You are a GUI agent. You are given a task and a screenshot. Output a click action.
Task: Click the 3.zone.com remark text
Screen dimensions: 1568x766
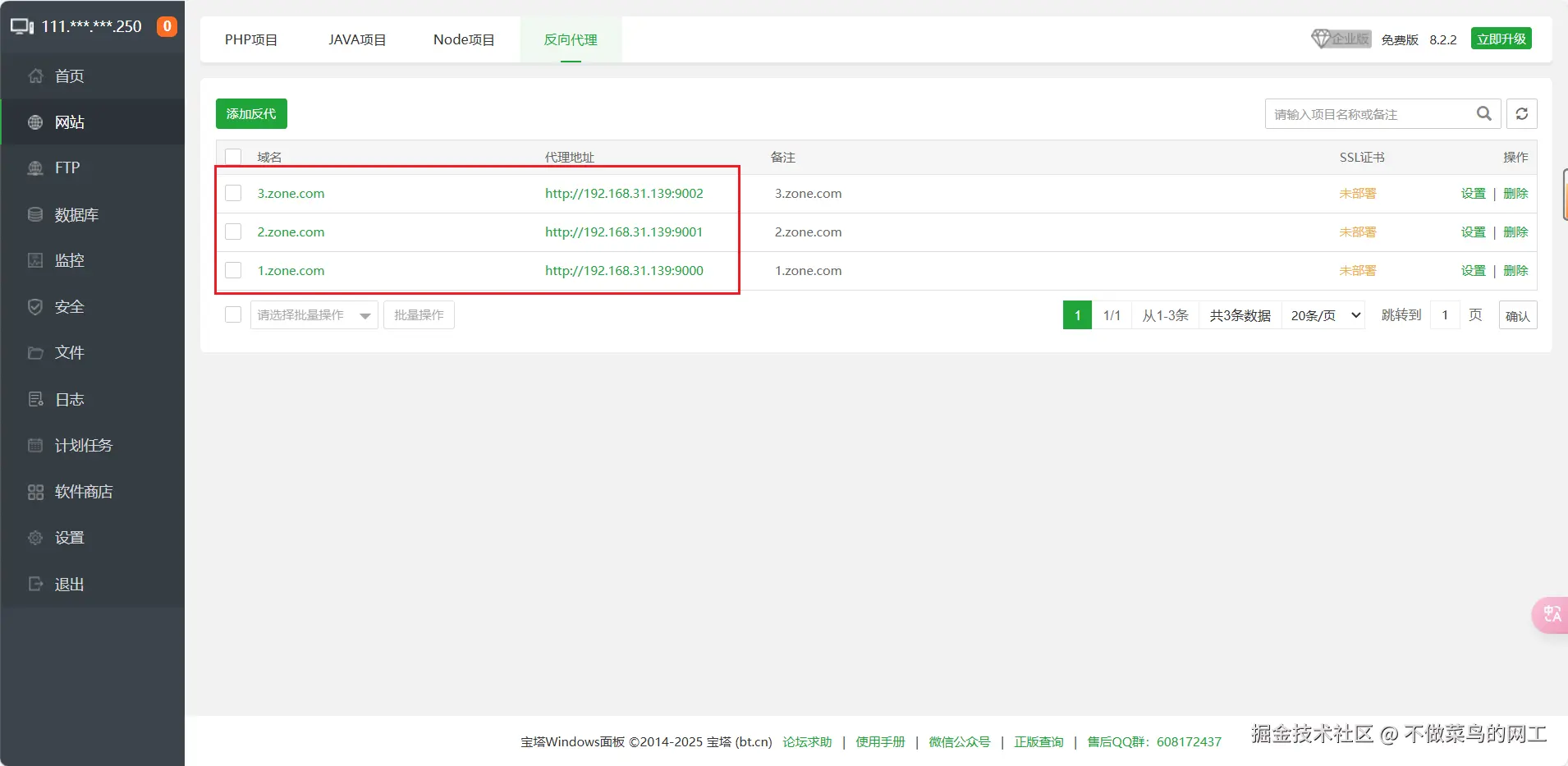(808, 194)
